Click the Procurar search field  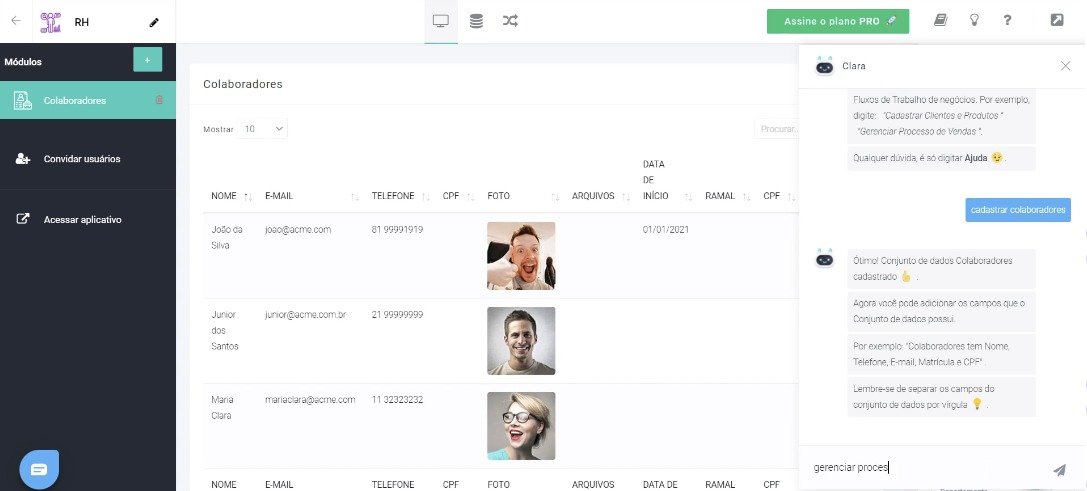pyautogui.click(x=776, y=129)
